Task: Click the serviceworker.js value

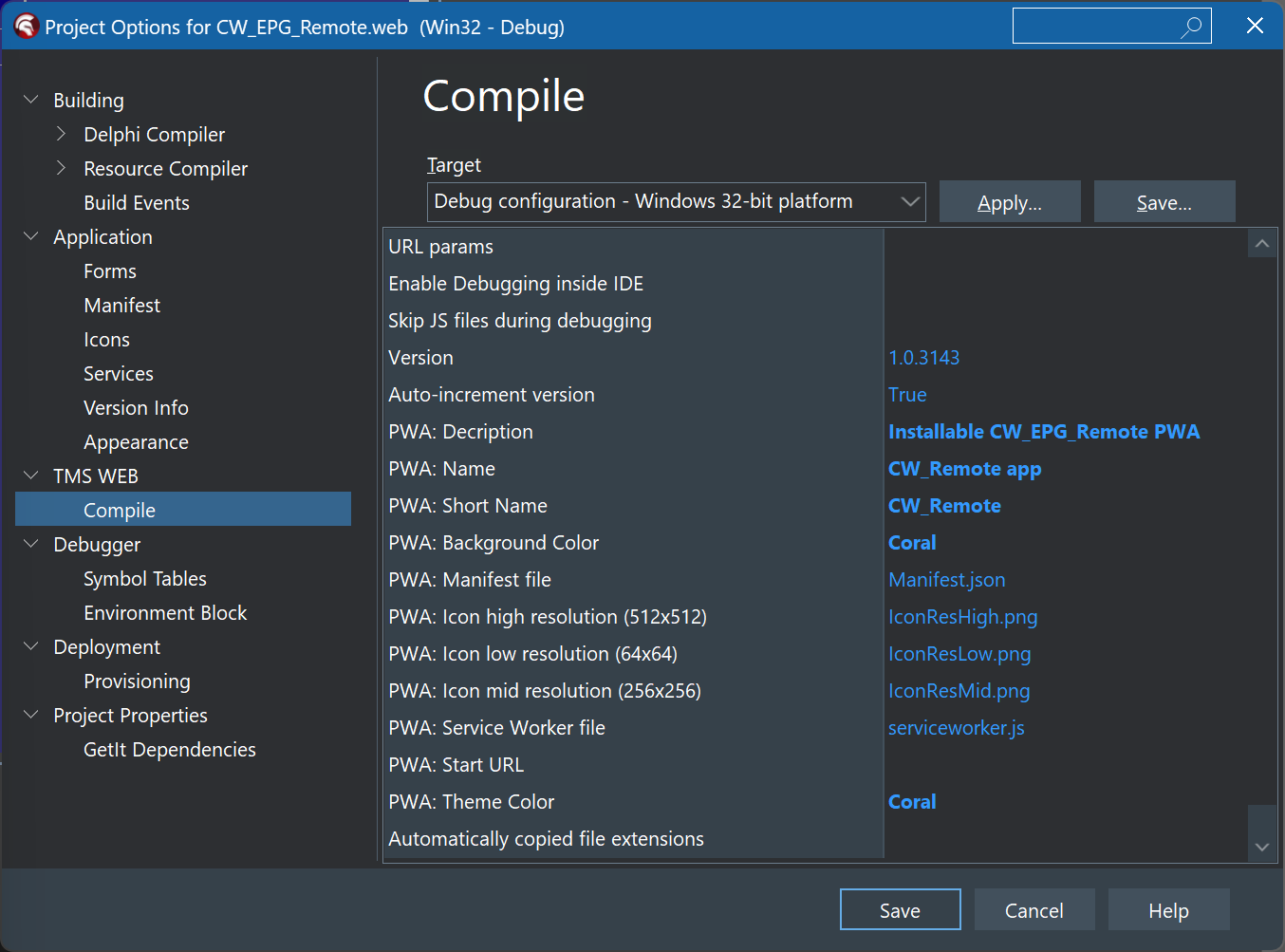Action: click(956, 727)
